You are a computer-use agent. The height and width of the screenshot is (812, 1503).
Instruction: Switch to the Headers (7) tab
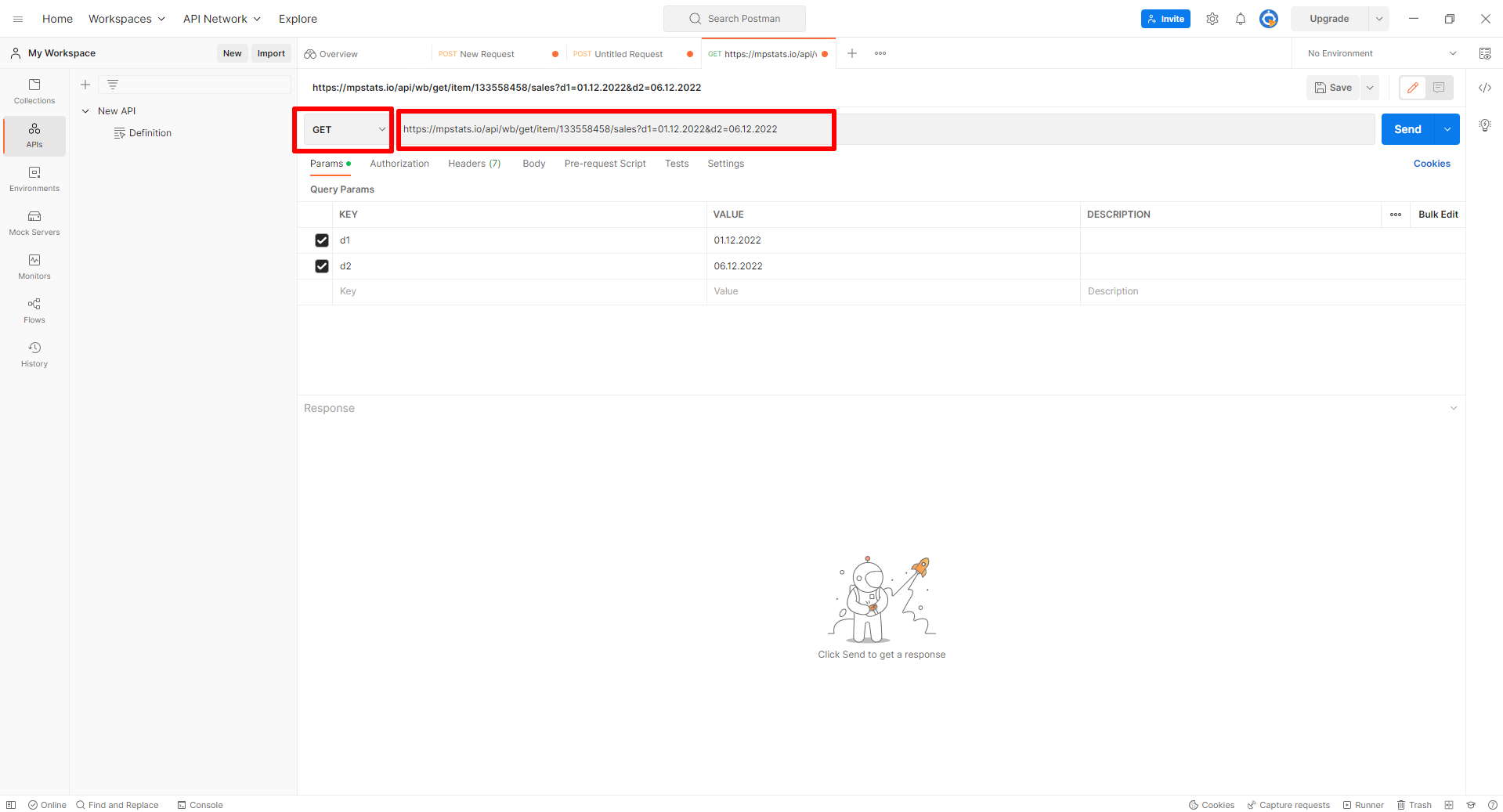pyautogui.click(x=474, y=164)
